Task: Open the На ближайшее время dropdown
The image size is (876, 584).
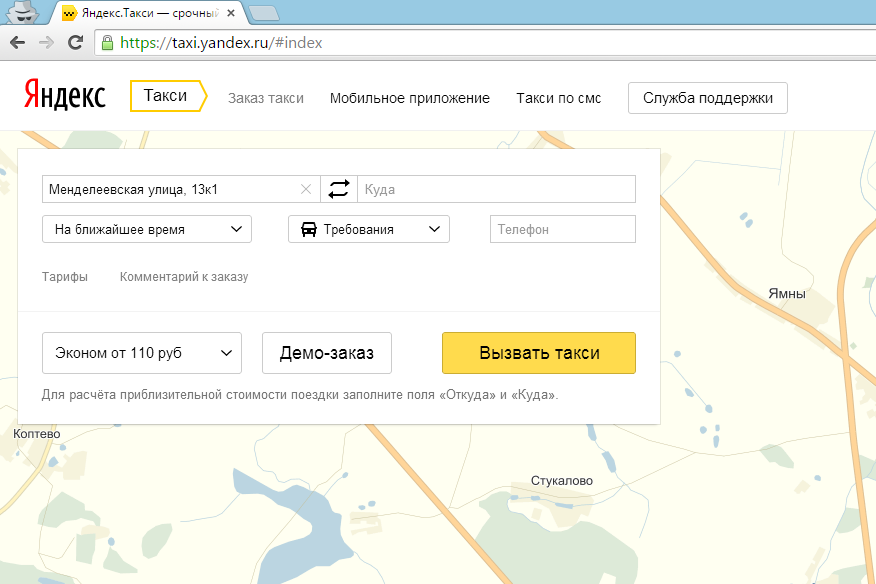Action: tap(147, 229)
